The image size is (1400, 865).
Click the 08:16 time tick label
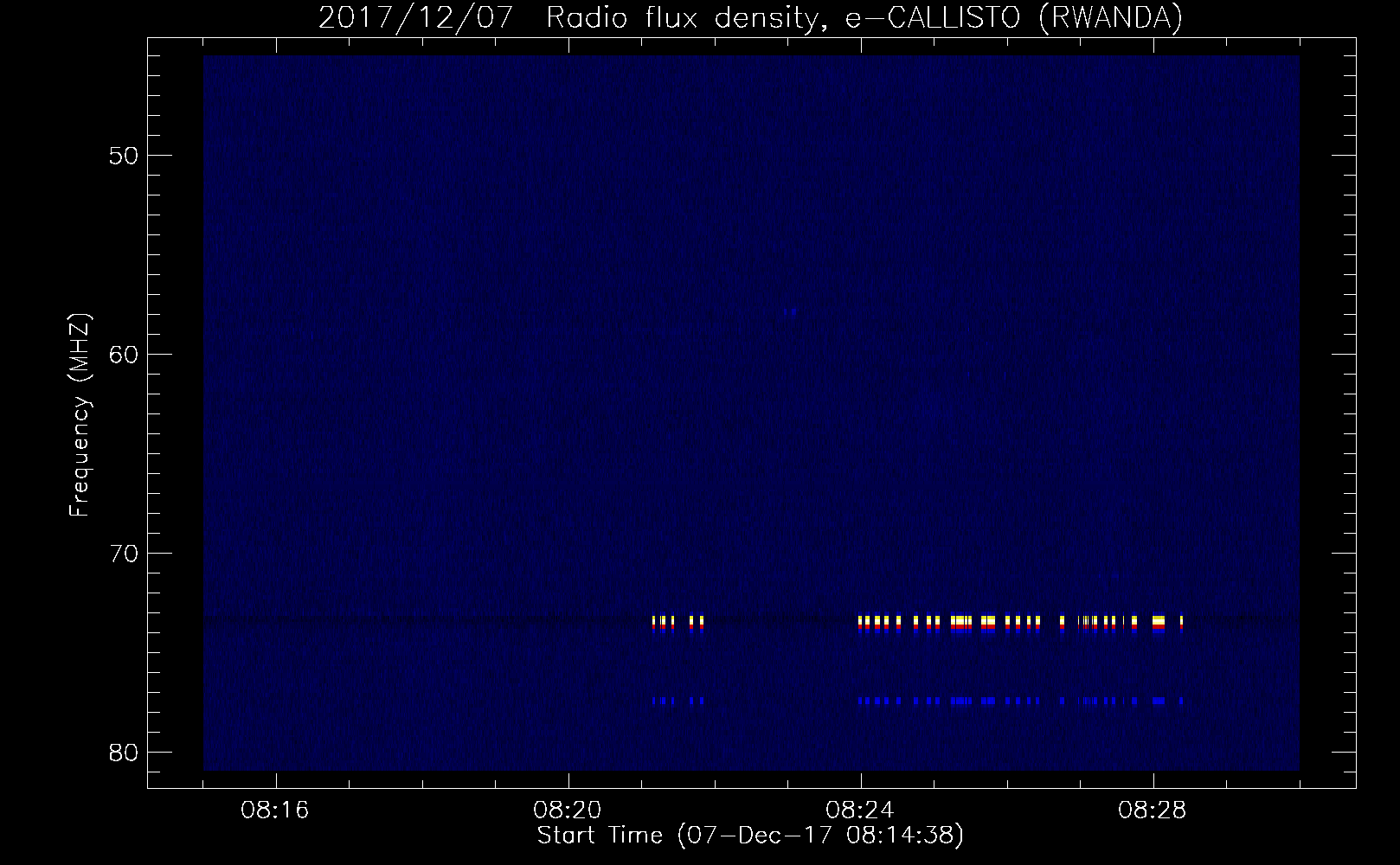276,811
